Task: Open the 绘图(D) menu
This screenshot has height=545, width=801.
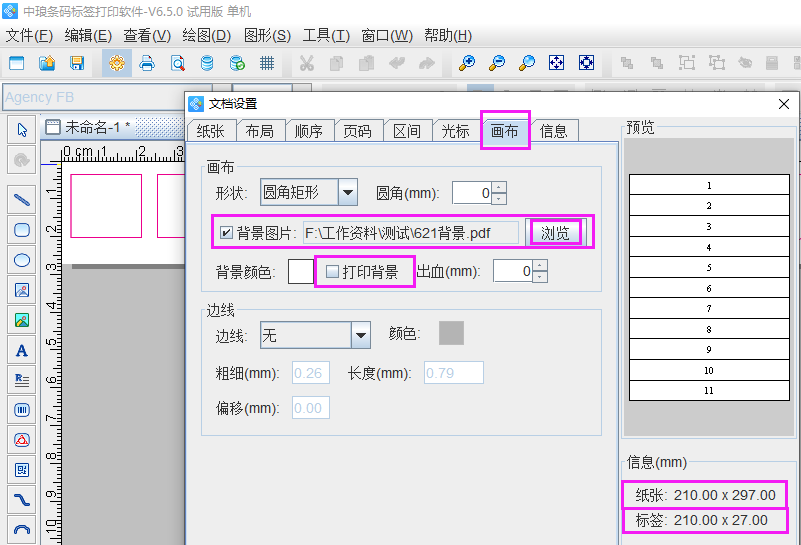Action: click(206, 35)
